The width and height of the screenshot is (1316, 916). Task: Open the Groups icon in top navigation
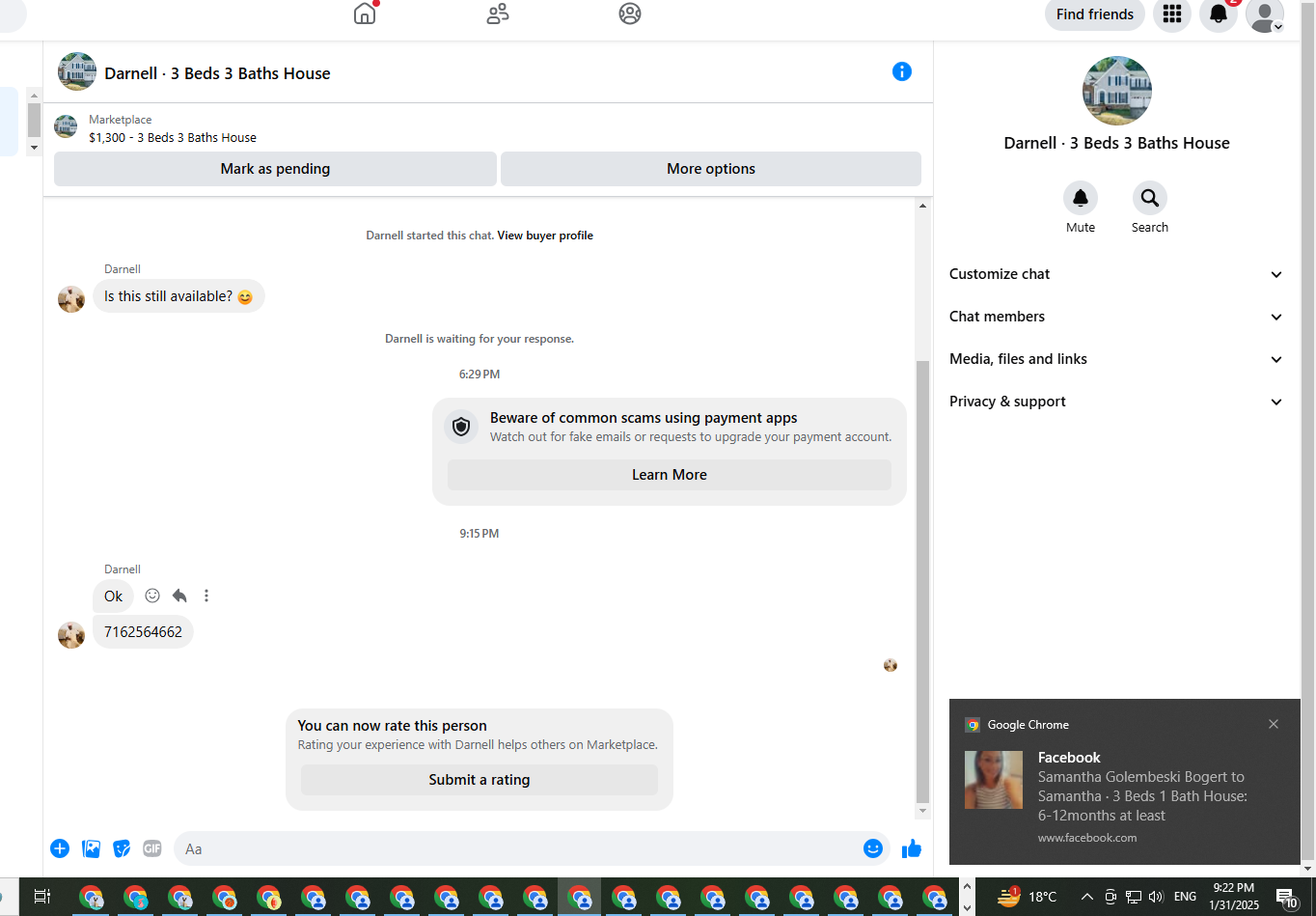pos(630,14)
